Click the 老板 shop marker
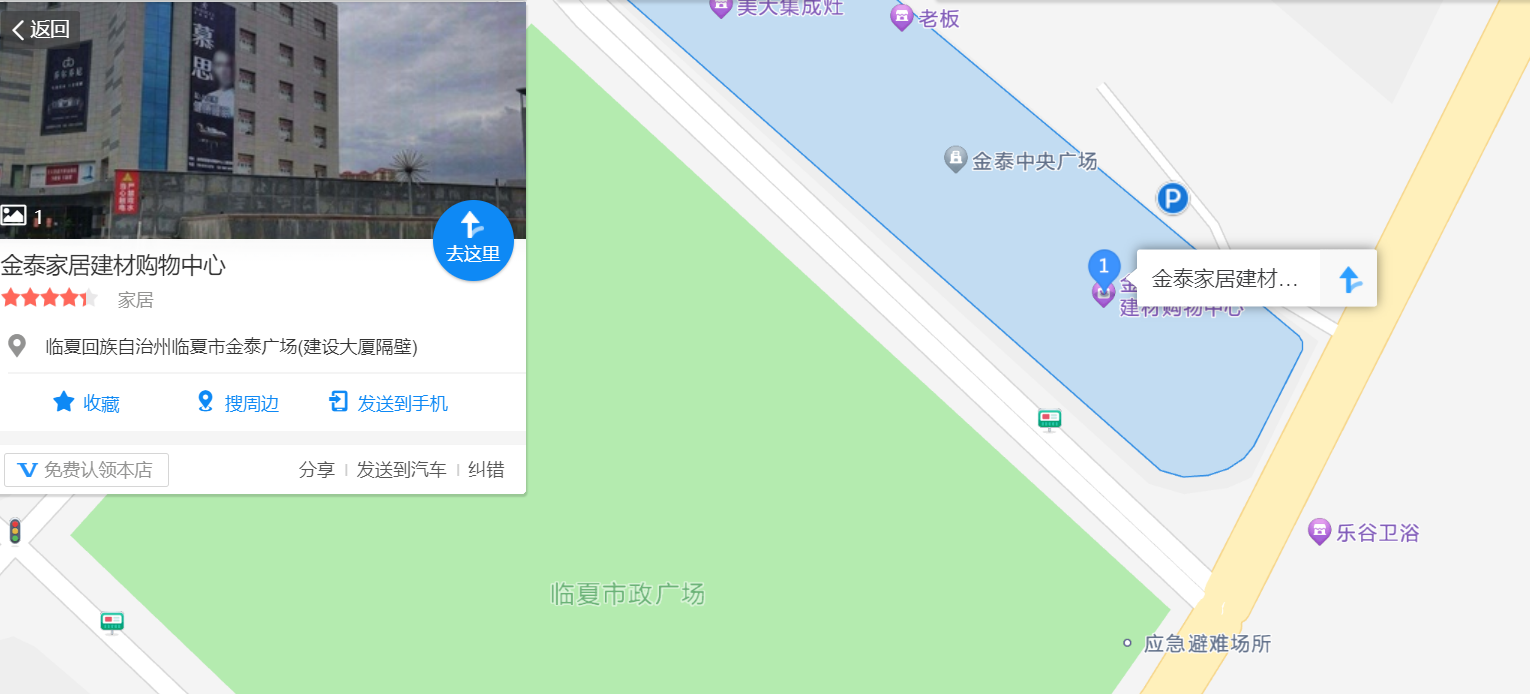The height and width of the screenshot is (694, 1530). click(x=925, y=17)
